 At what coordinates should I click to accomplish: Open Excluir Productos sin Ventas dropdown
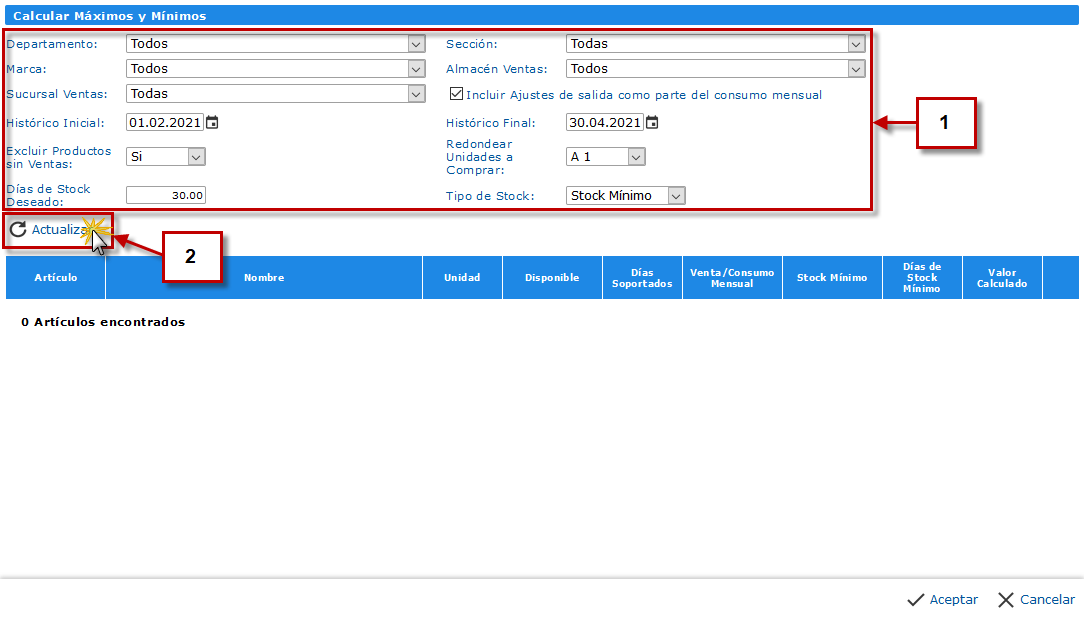[196, 157]
